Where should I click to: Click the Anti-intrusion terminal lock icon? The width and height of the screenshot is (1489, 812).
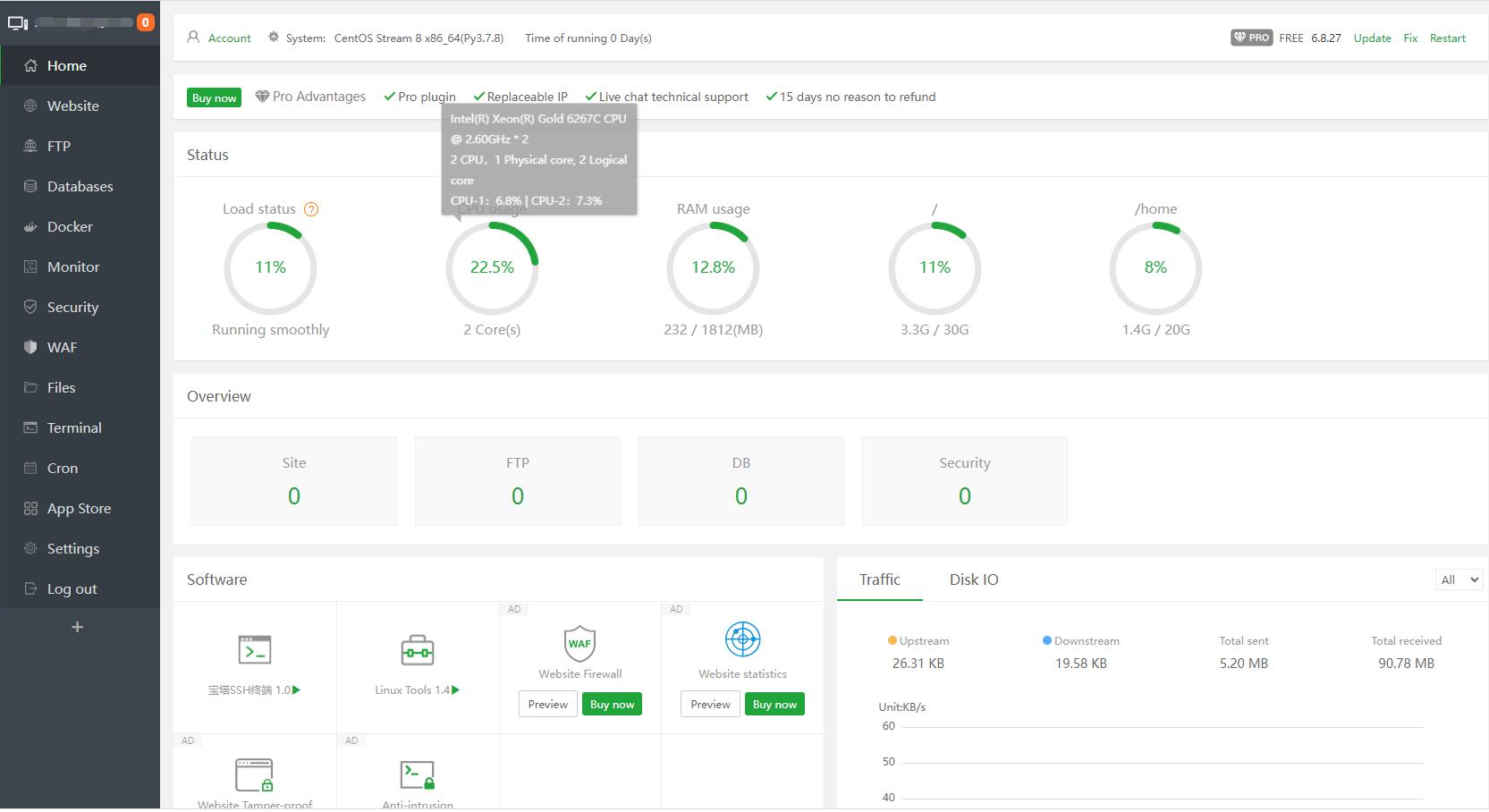tap(418, 775)
